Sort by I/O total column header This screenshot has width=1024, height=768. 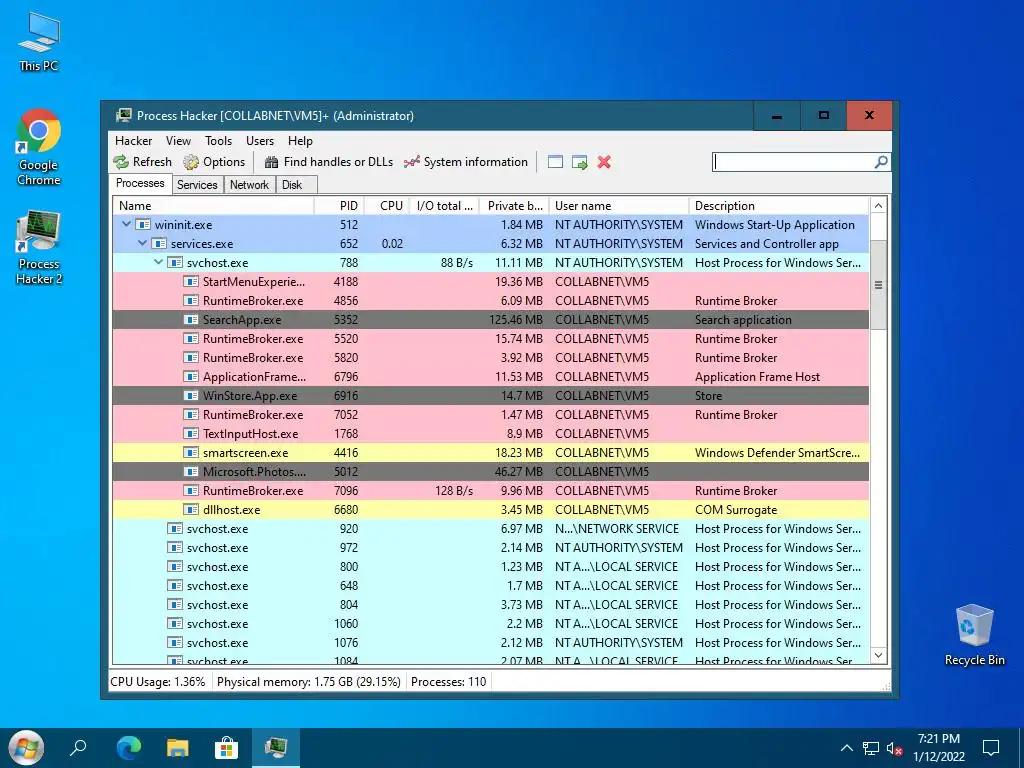pos(444,206)
